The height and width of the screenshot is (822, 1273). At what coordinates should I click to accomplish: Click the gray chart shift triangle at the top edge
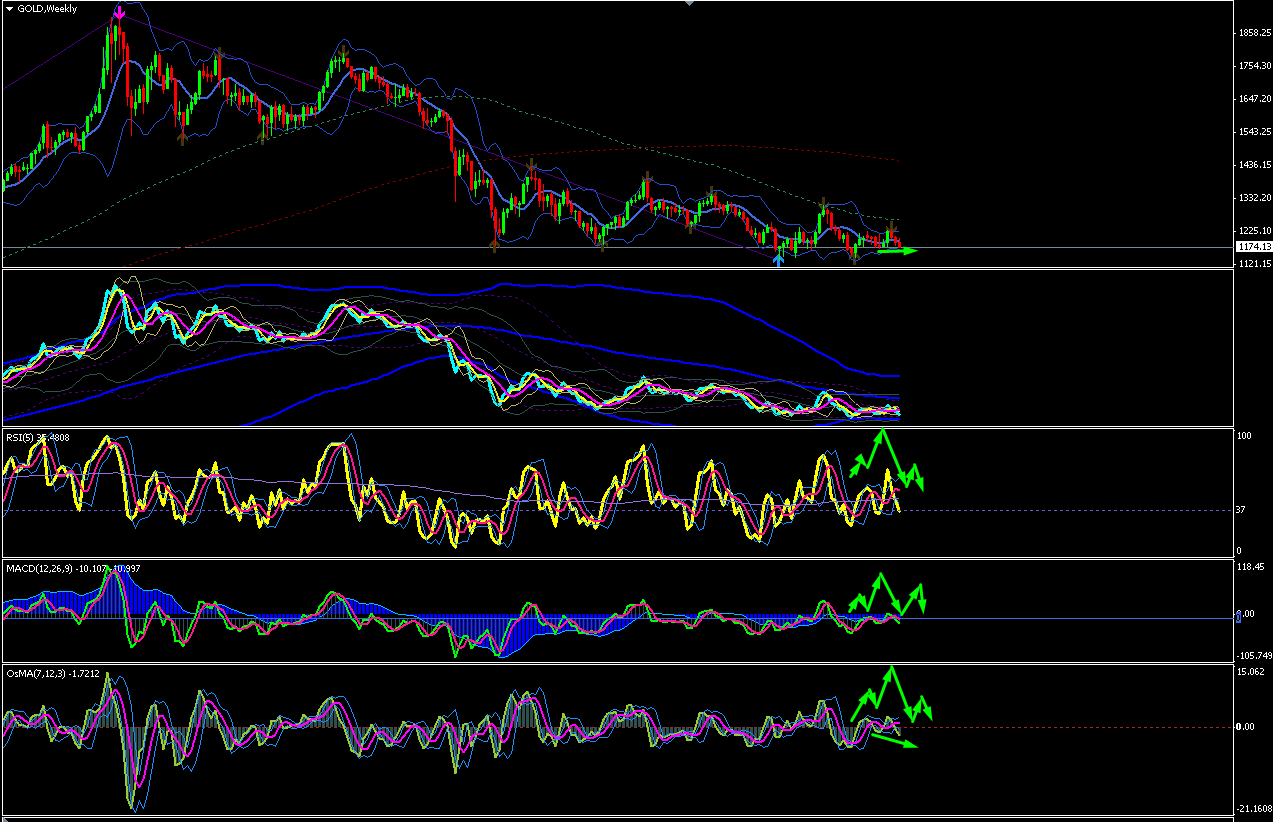[x=689, y=3]
